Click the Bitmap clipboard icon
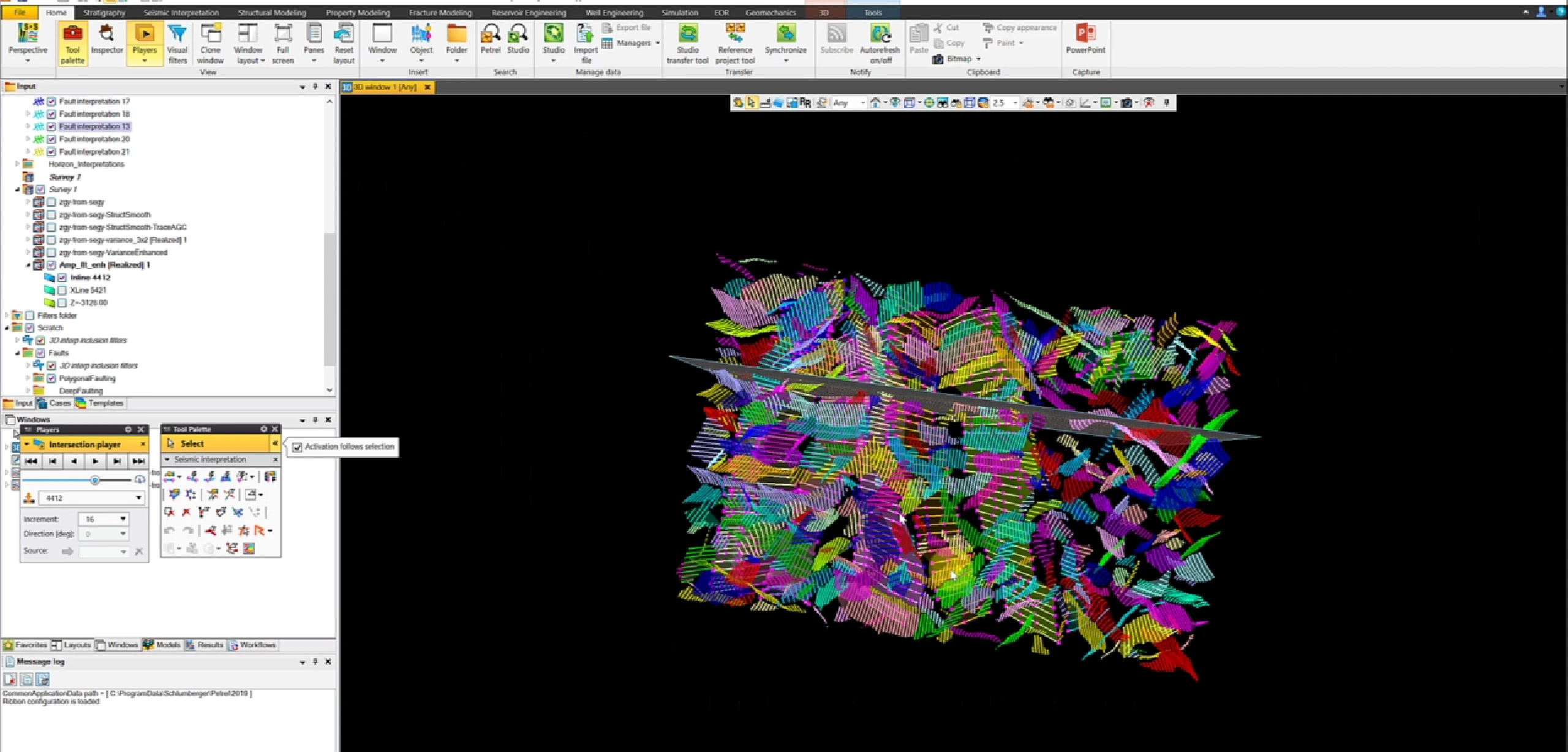The width and height of the screenshot is (1568, 752). (938, 59)
